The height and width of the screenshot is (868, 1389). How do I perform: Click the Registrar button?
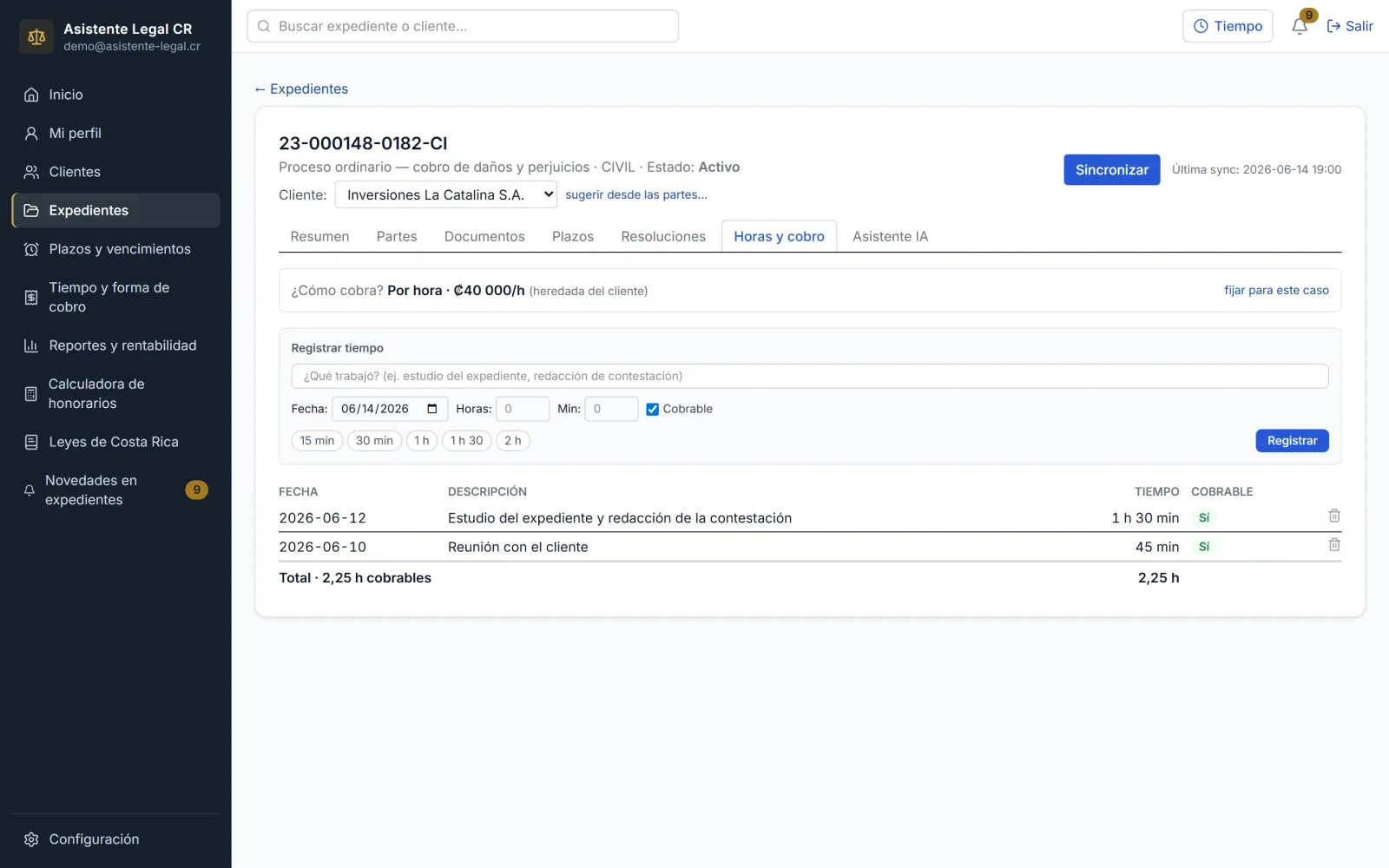[x=1292, y=441]
